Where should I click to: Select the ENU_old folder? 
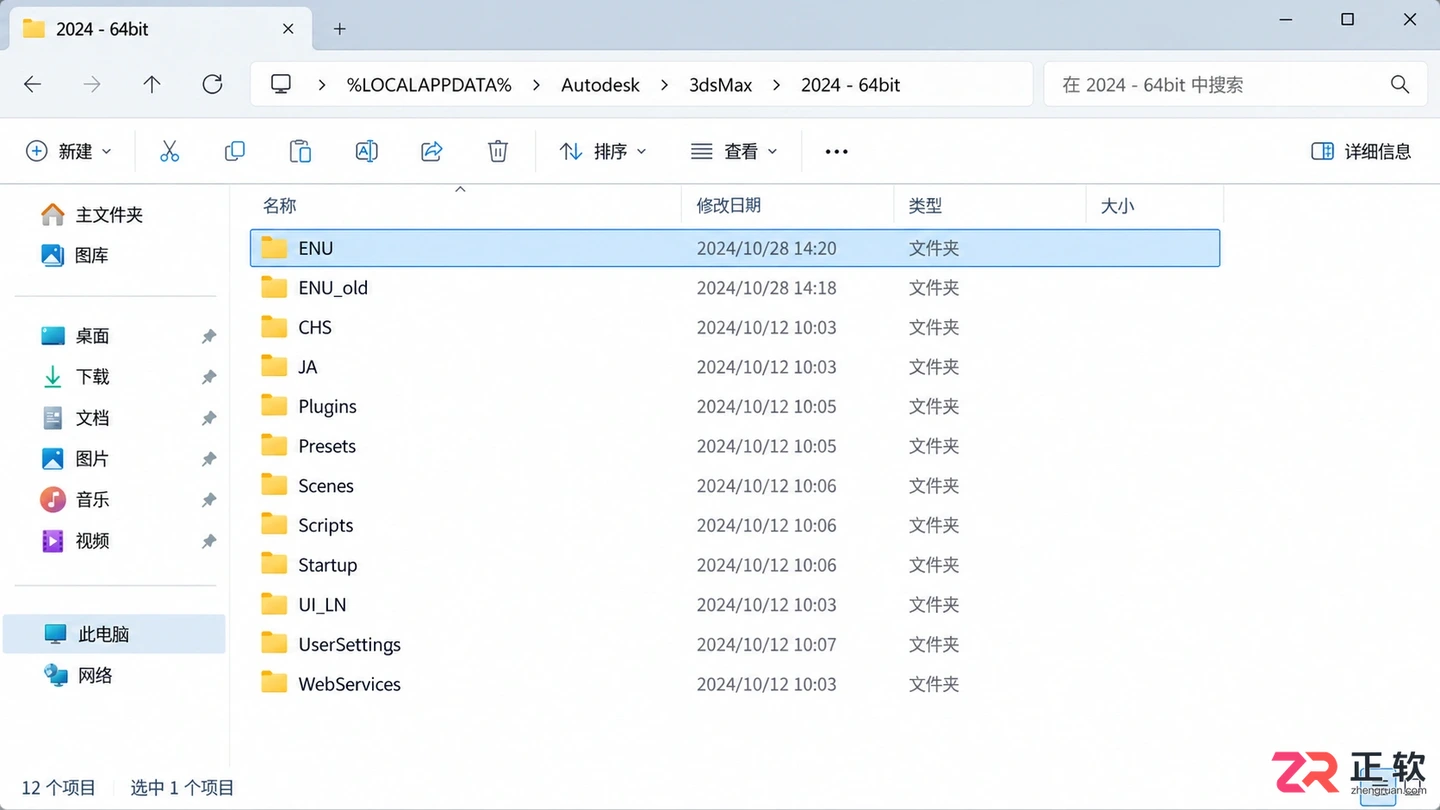pos(735,288)
